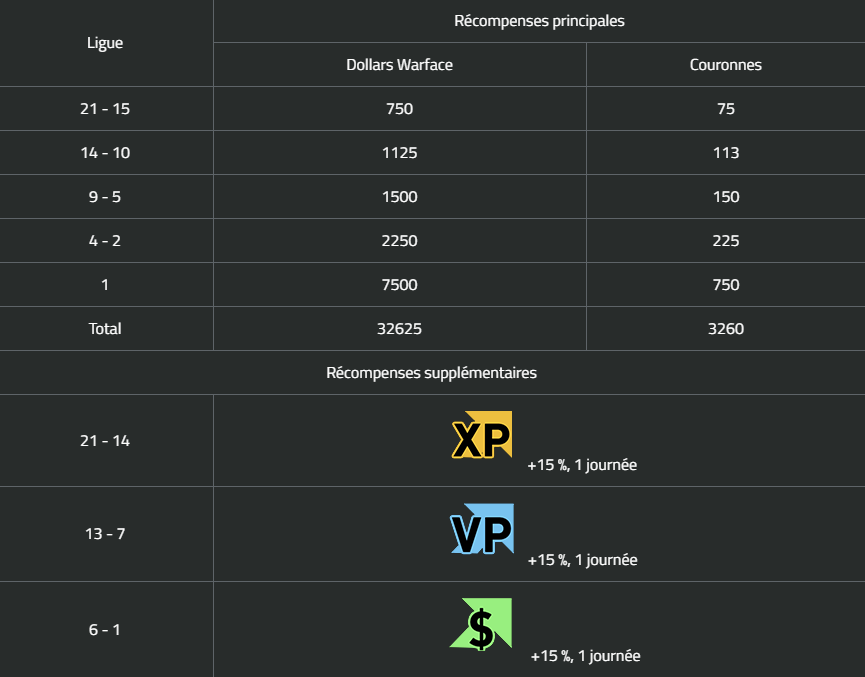Click the yellow XP booster icon
The image size is (865, 677).
(482, 435)
